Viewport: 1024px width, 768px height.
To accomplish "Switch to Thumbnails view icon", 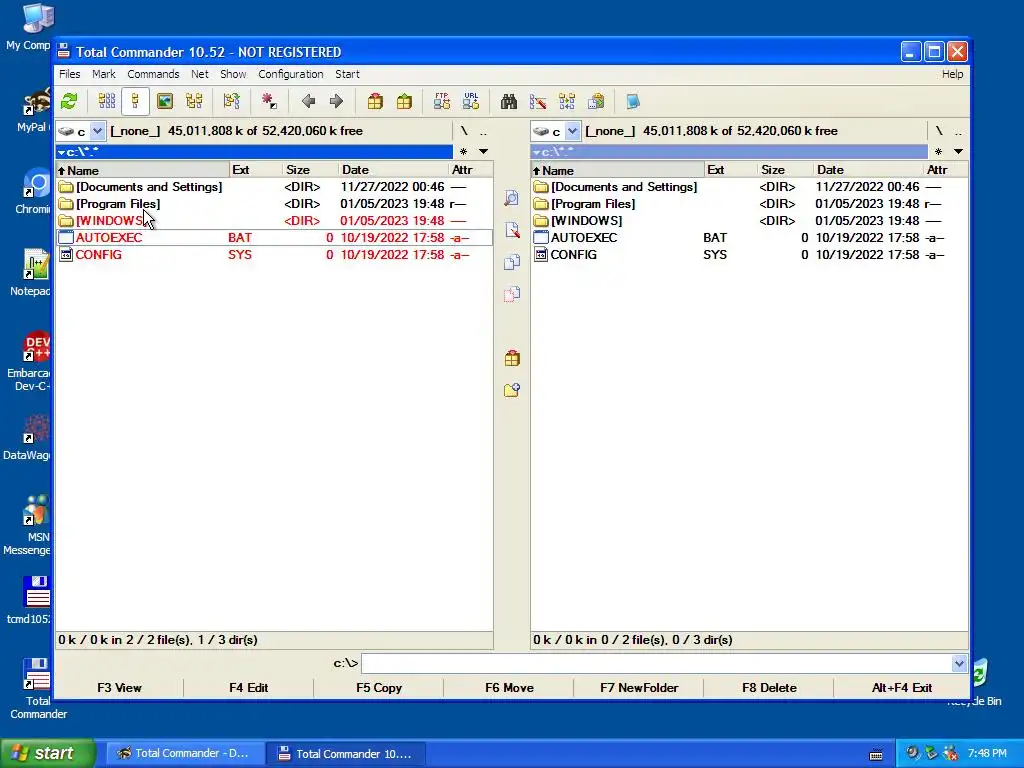I will click(165, 101).
